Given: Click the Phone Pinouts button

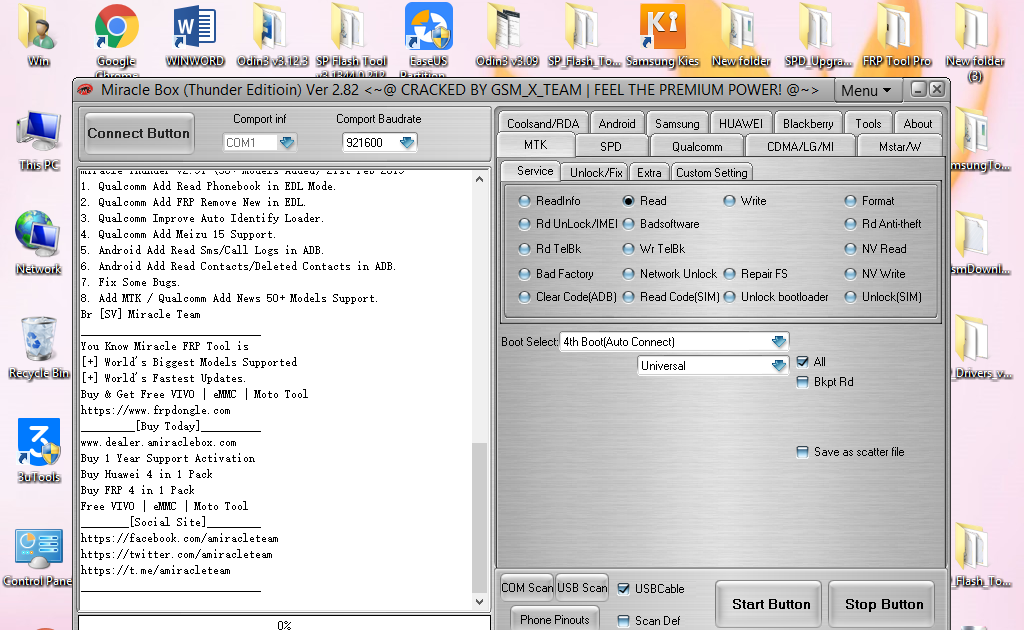Looking at the screenshot, I should coord(554,620).
